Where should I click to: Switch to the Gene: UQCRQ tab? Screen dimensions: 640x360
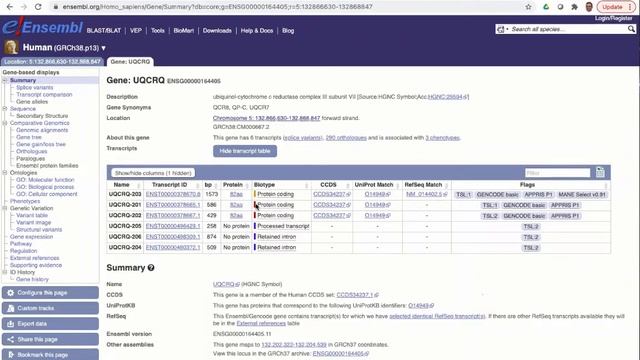pyautogui.click(x=130, y=62)
